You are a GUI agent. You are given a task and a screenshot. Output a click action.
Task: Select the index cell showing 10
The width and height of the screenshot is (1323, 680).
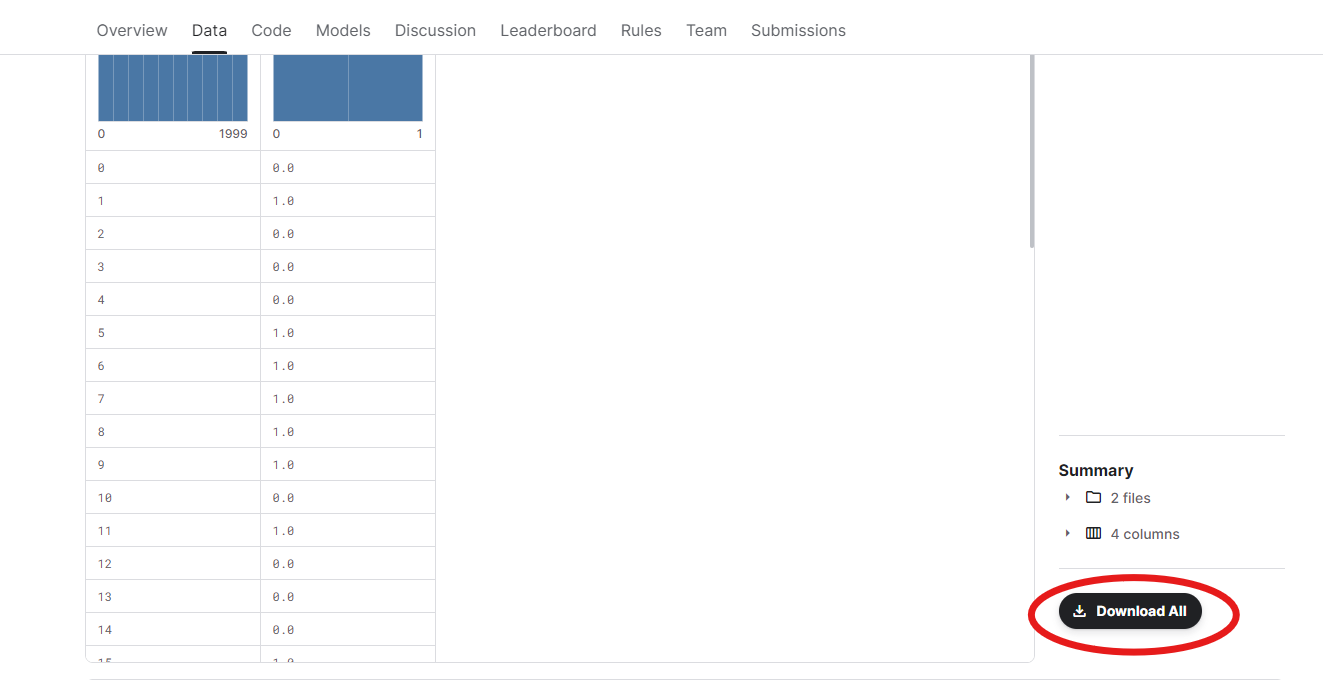point(173,497)
